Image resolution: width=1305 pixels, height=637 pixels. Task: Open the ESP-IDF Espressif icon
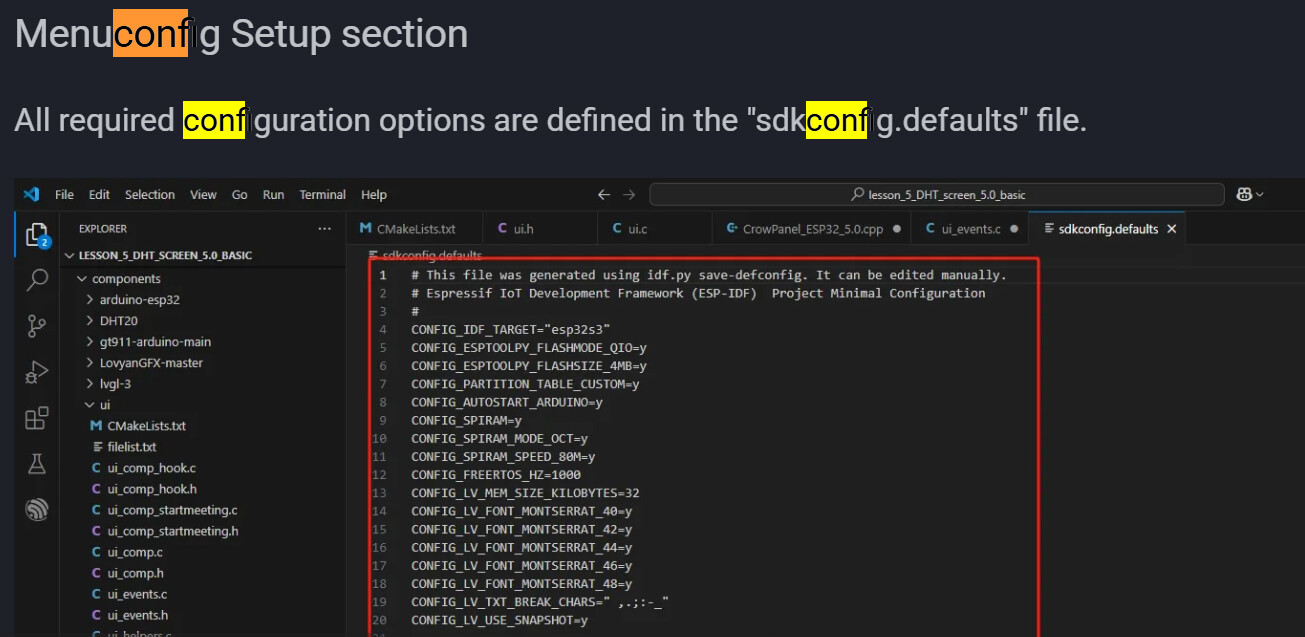37,510
